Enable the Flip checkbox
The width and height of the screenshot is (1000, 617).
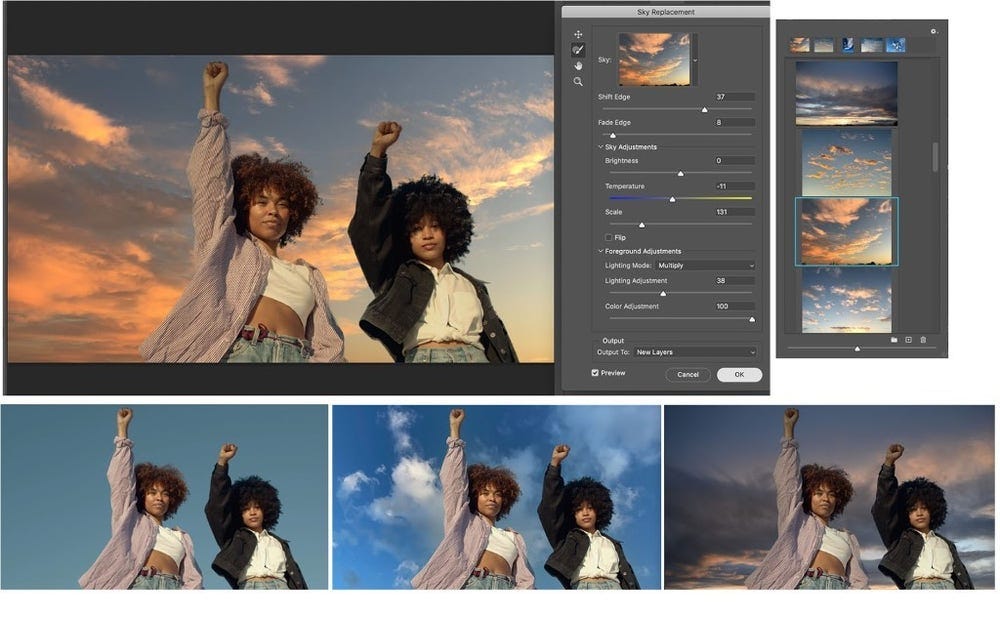(609, 238)
